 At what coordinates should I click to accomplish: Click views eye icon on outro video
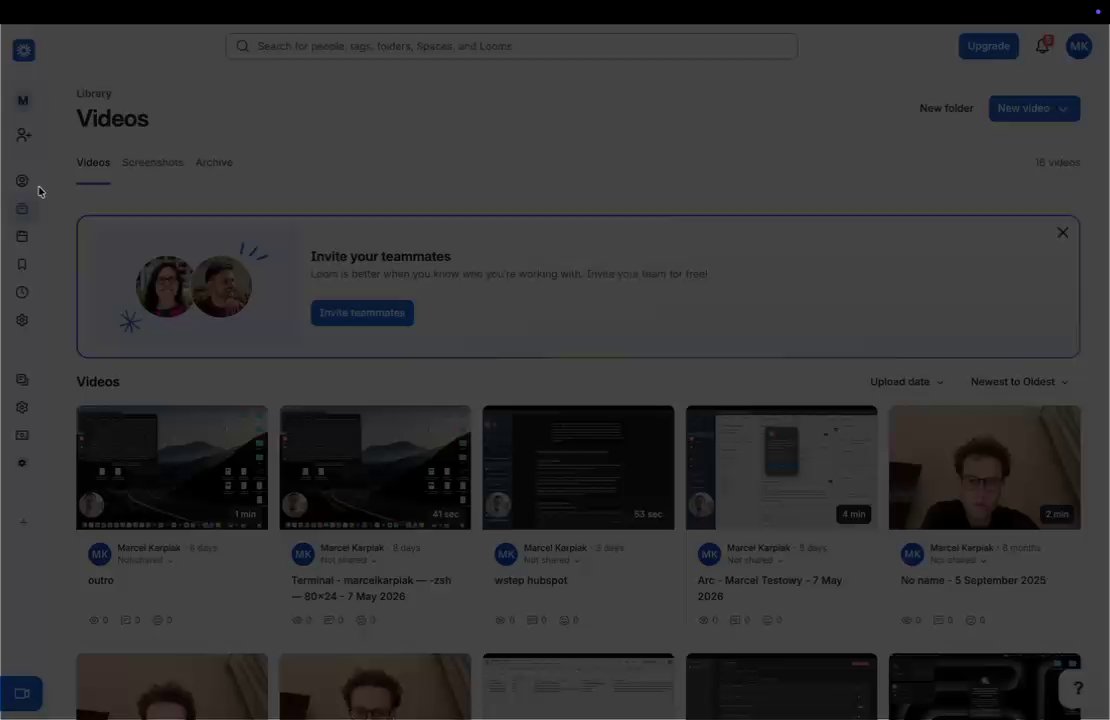pos(93,620)
